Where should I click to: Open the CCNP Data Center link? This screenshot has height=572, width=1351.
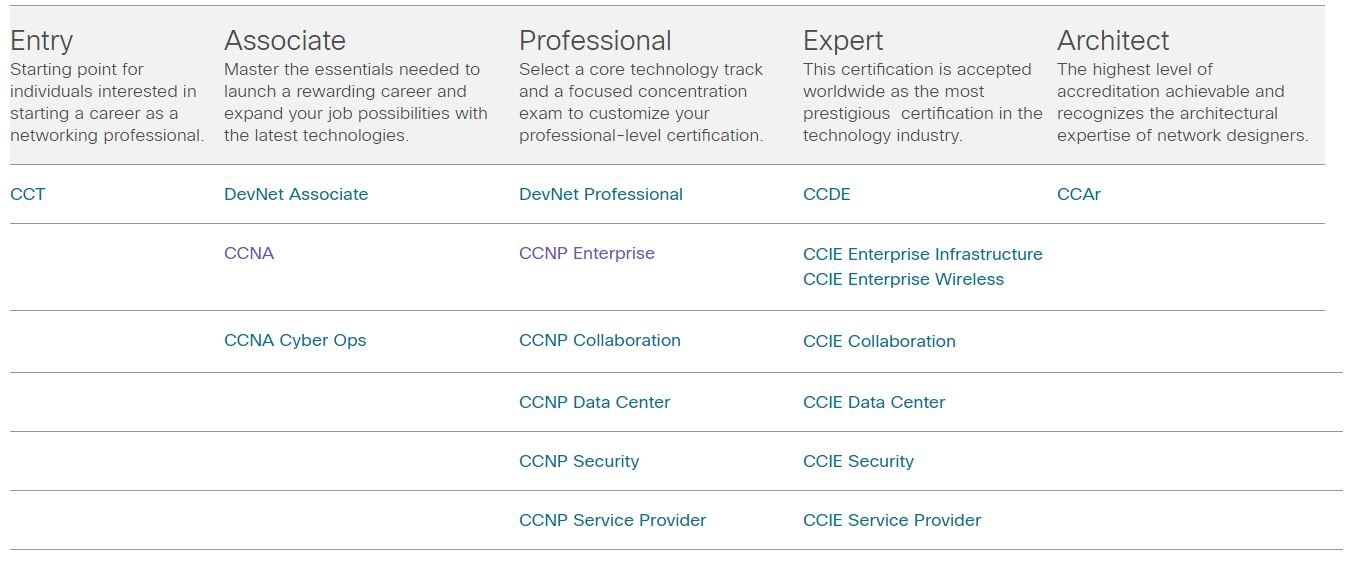[x=595, y=402]
